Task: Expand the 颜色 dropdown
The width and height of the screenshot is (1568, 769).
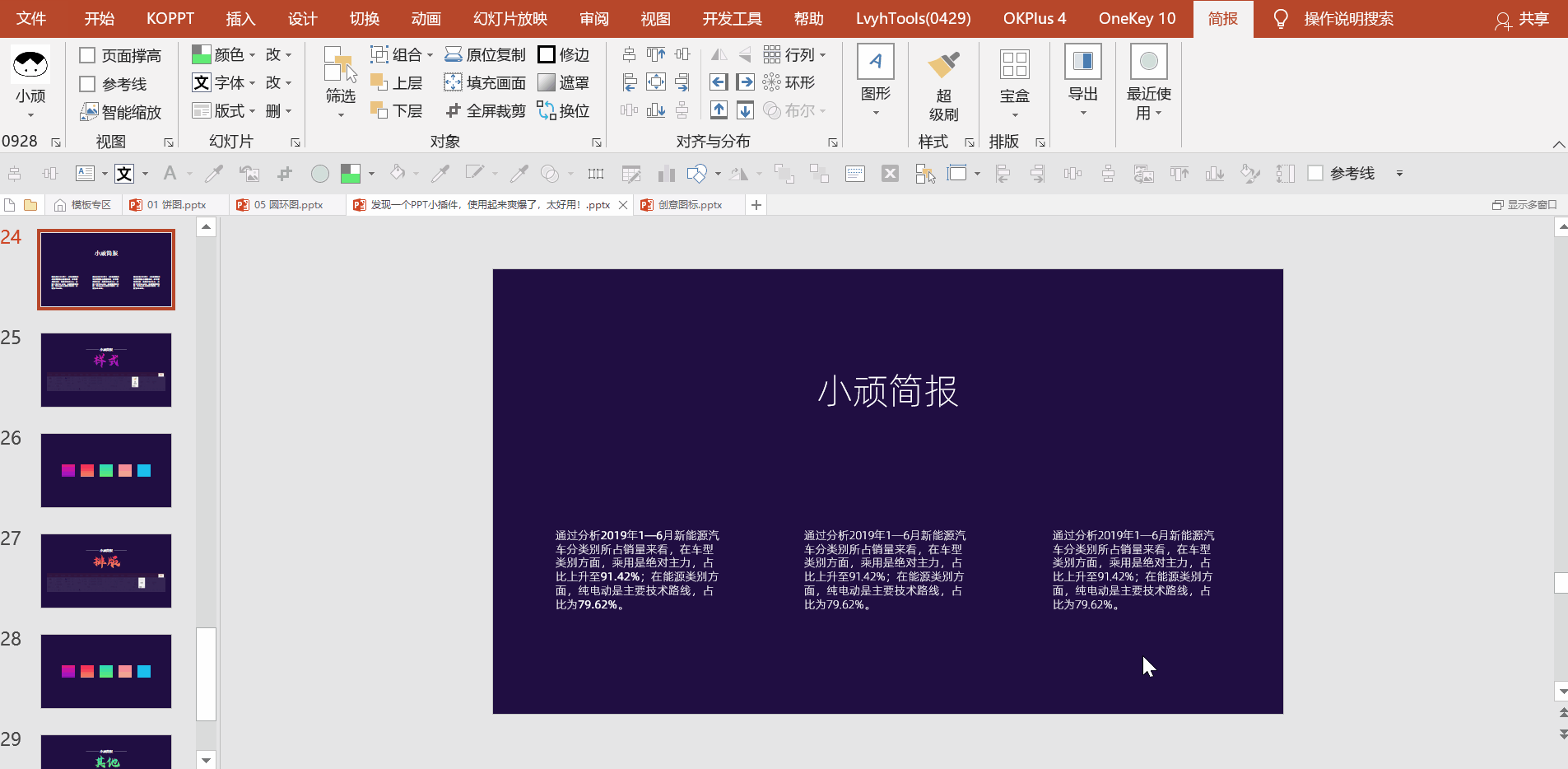Action: click(x=252, y=55)
